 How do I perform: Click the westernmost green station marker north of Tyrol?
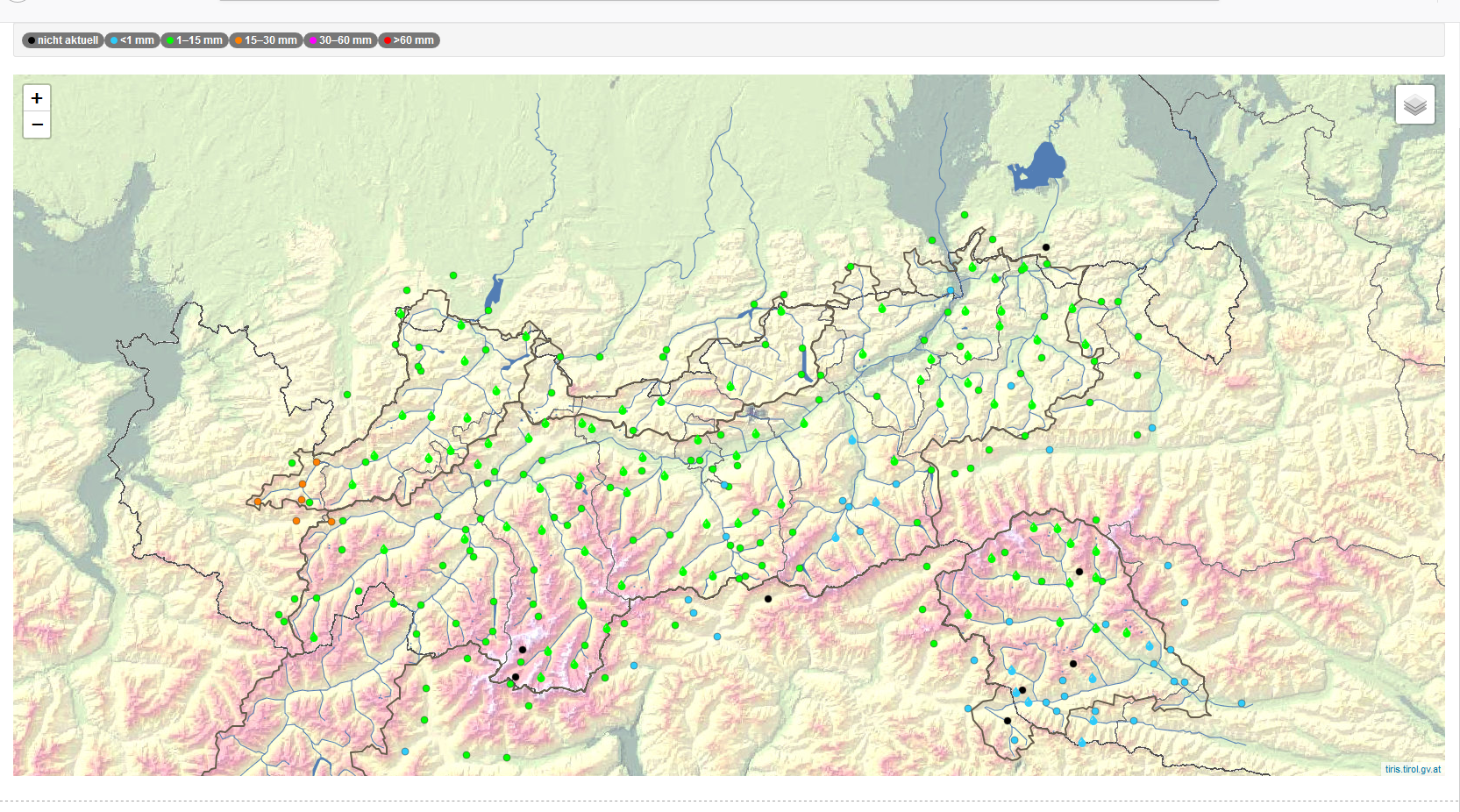(347, 395)
